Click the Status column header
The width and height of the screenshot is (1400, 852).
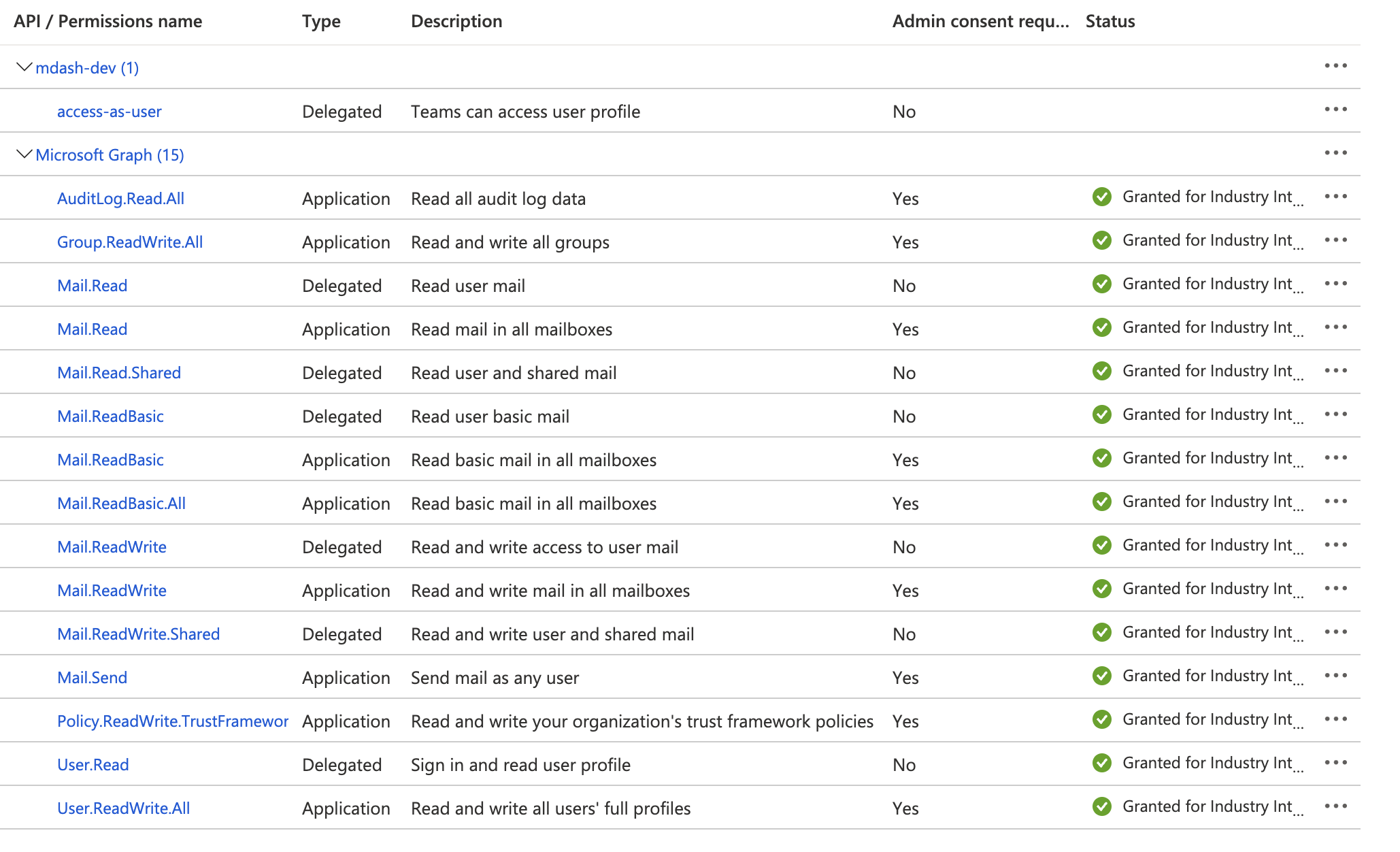(1110, 21)
